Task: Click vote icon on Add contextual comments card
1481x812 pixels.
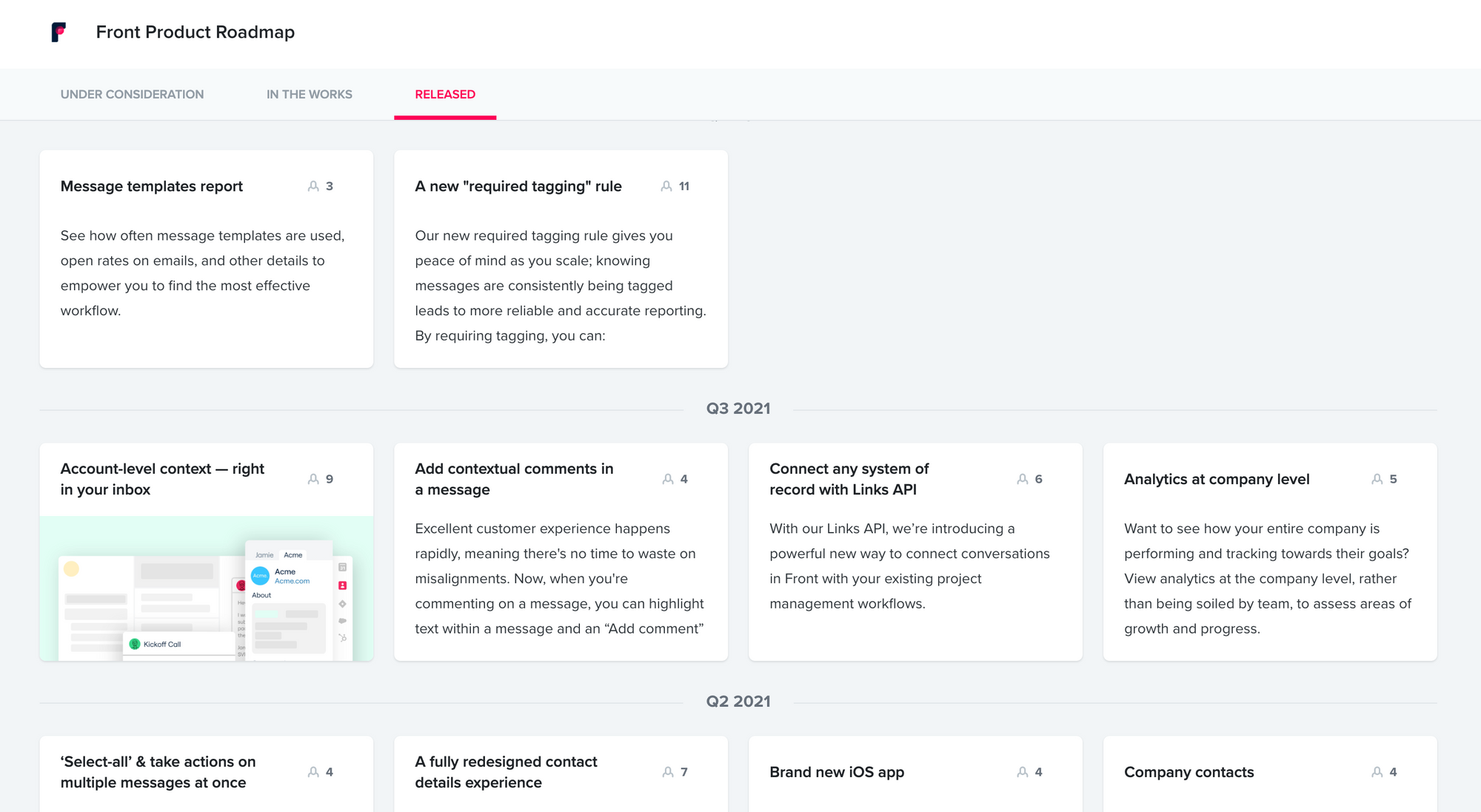Action: coord(668,479)
